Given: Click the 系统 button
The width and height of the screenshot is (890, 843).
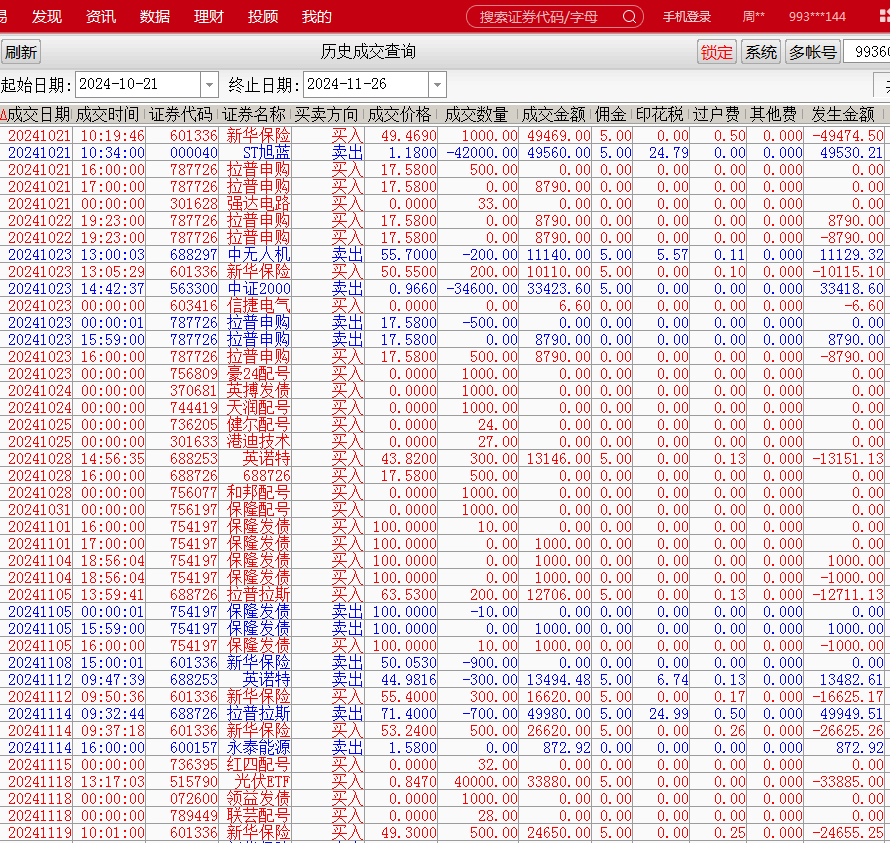Looking at the screenshot, I should point(761,52).
